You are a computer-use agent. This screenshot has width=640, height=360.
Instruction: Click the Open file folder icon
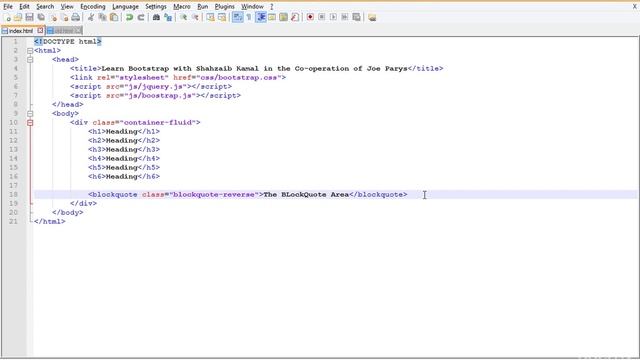point(18,17)
